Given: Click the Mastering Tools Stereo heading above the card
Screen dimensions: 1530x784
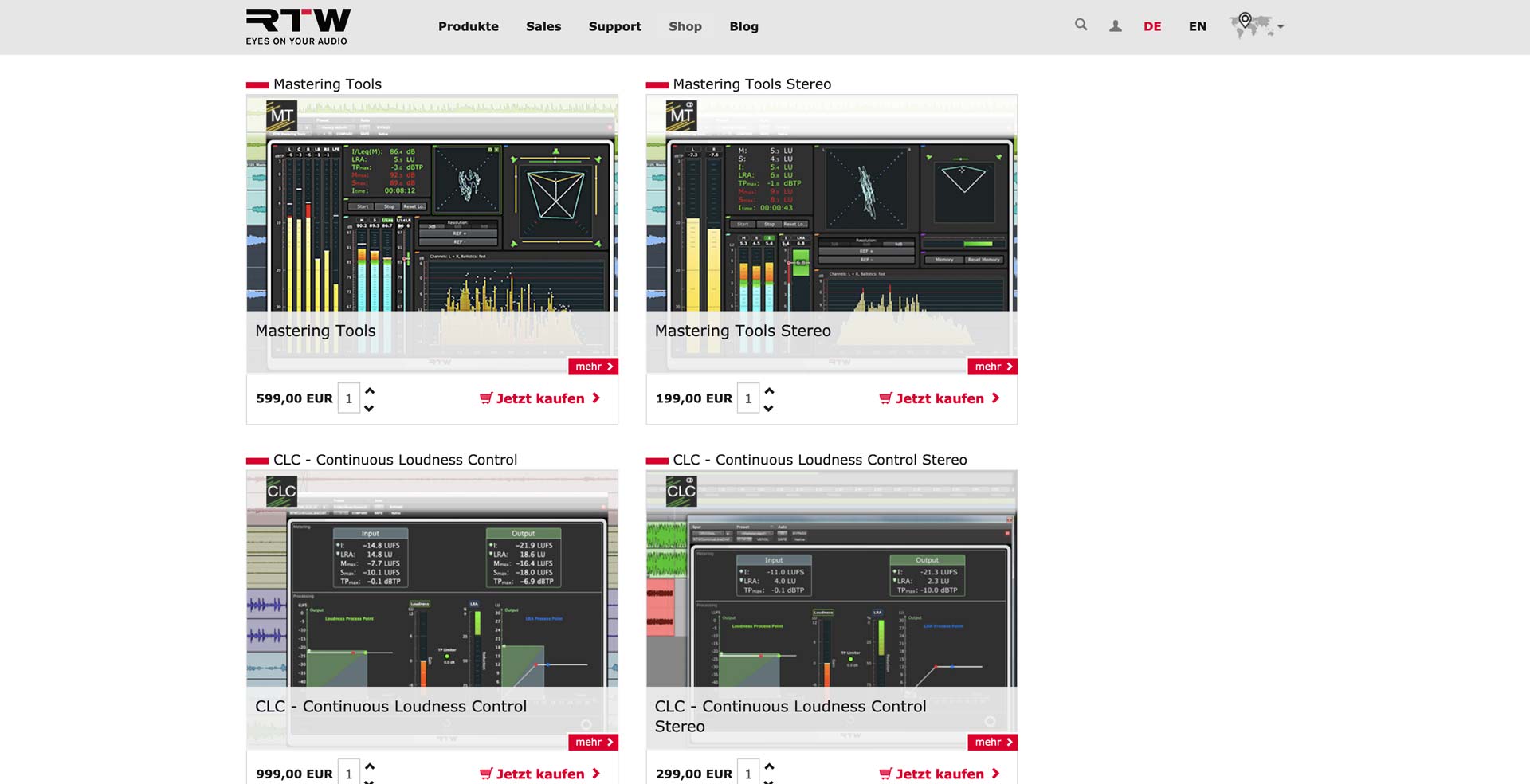Looking at the screenshot, I should coord(751,84).
